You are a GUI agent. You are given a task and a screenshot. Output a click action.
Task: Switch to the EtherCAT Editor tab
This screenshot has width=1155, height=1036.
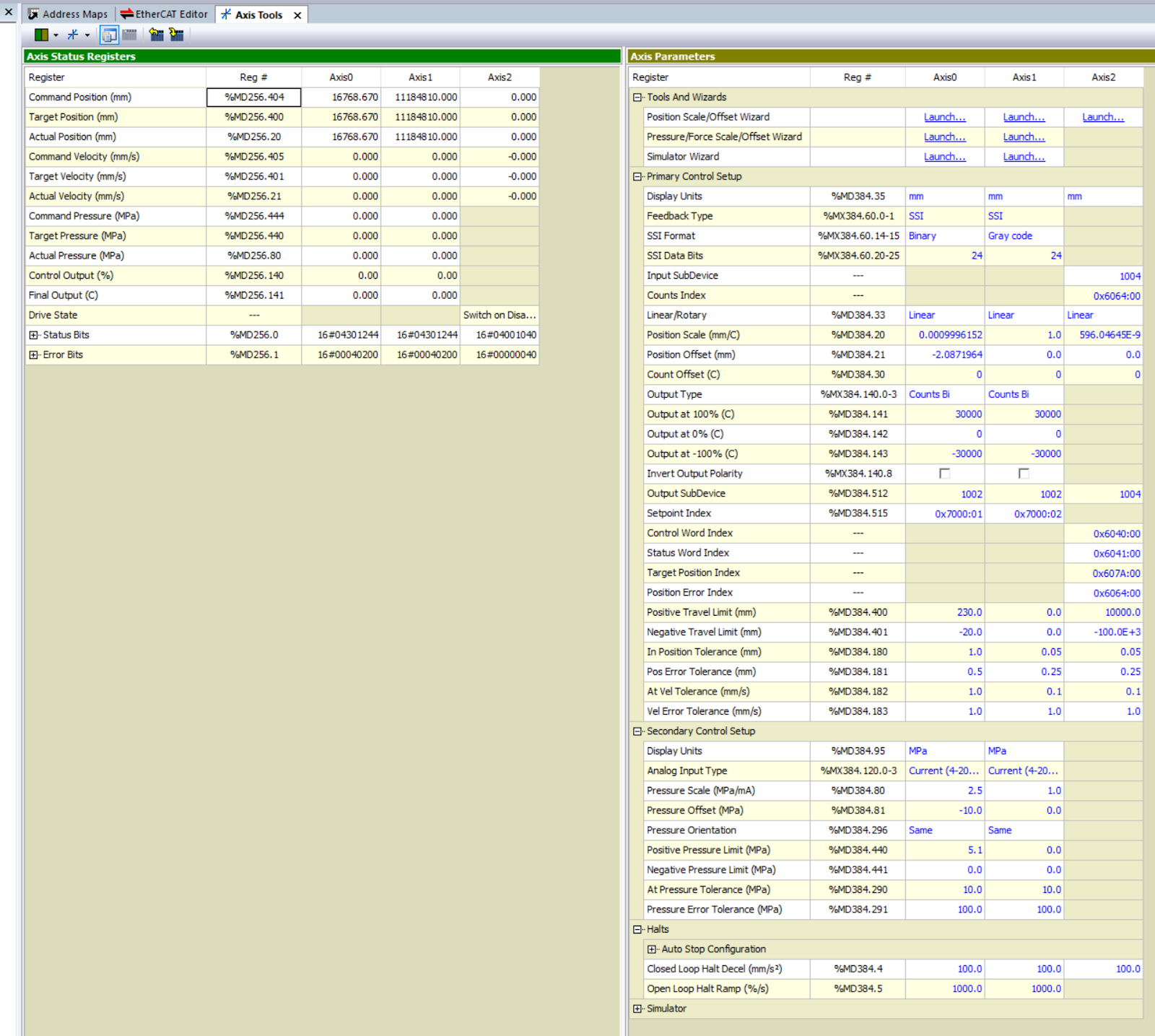164,14
